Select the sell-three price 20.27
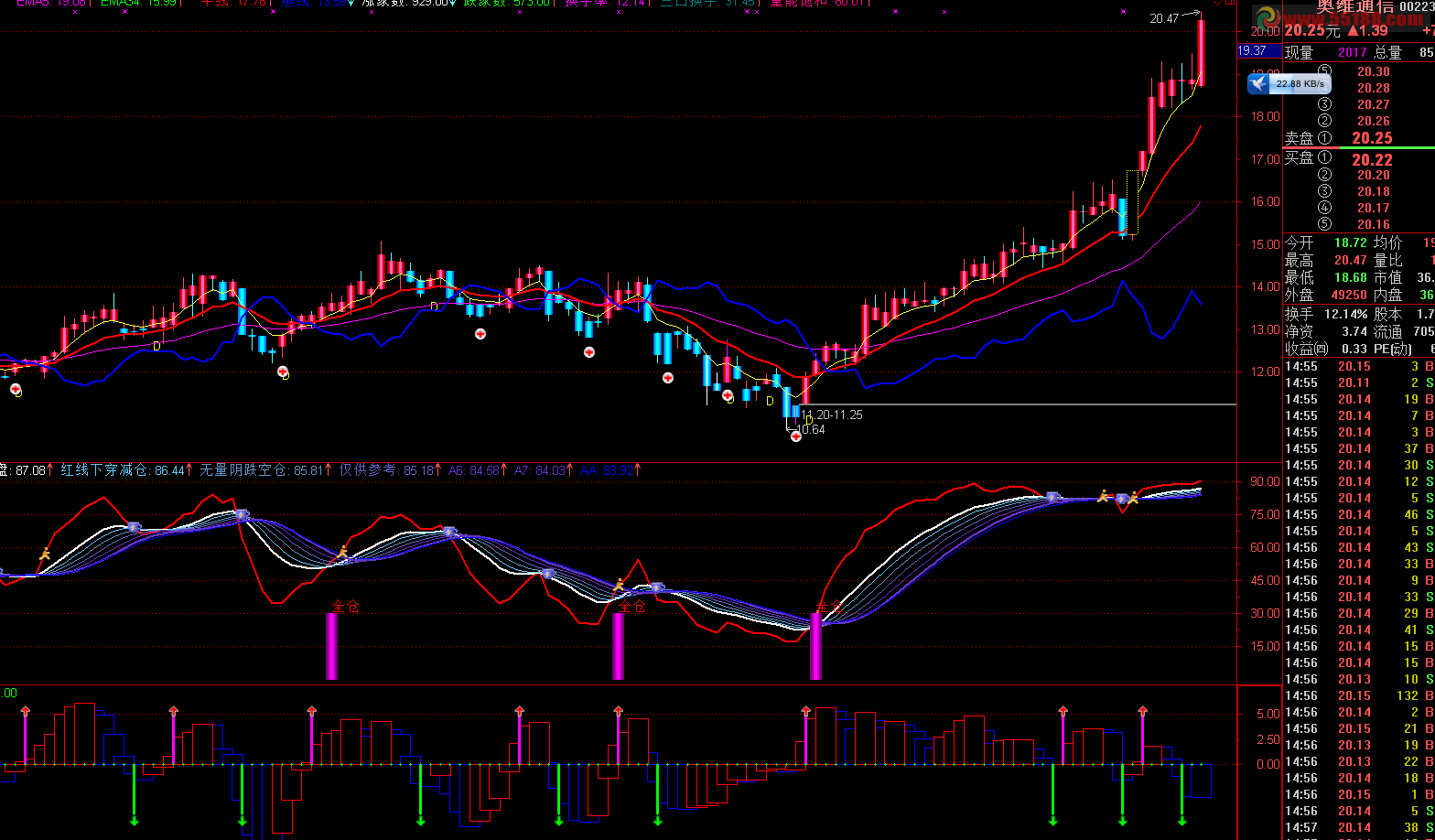Image resolution: width=1435 pixels, height=840 pixels. (1374, 104)
